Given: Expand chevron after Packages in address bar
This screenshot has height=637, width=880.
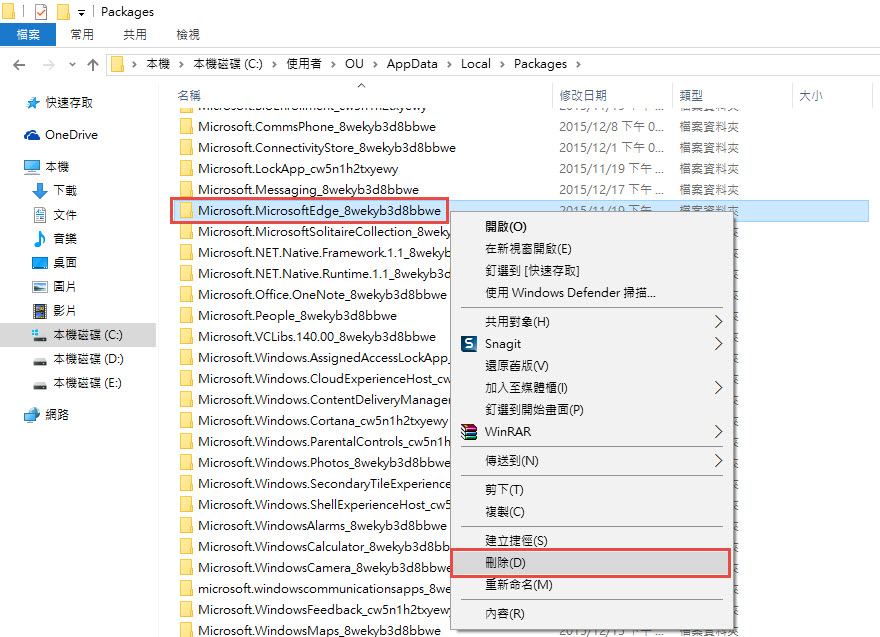Looking at the screenshot, I should click(x=579, y=65).
